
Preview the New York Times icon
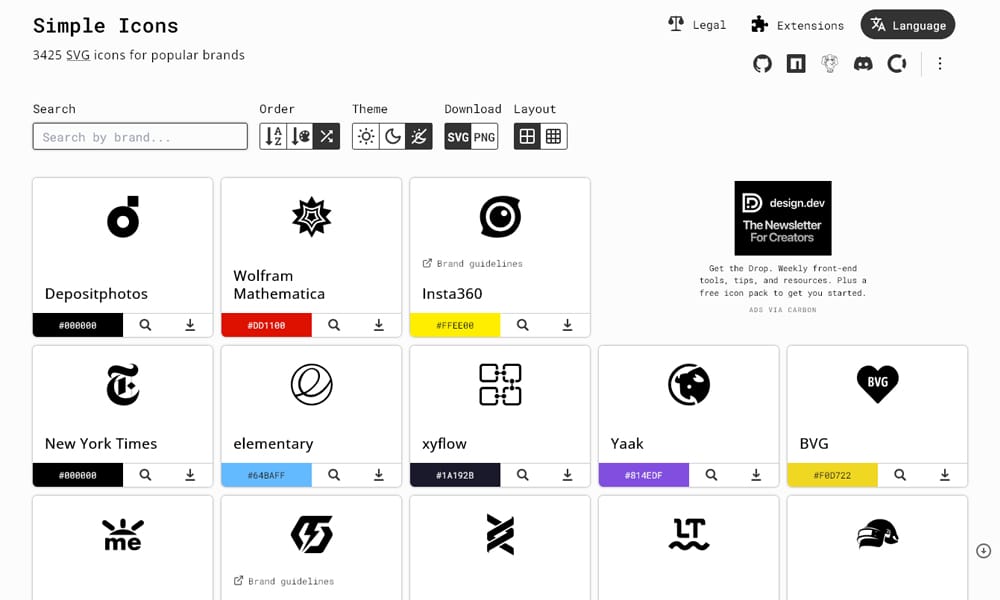point(145,475)
